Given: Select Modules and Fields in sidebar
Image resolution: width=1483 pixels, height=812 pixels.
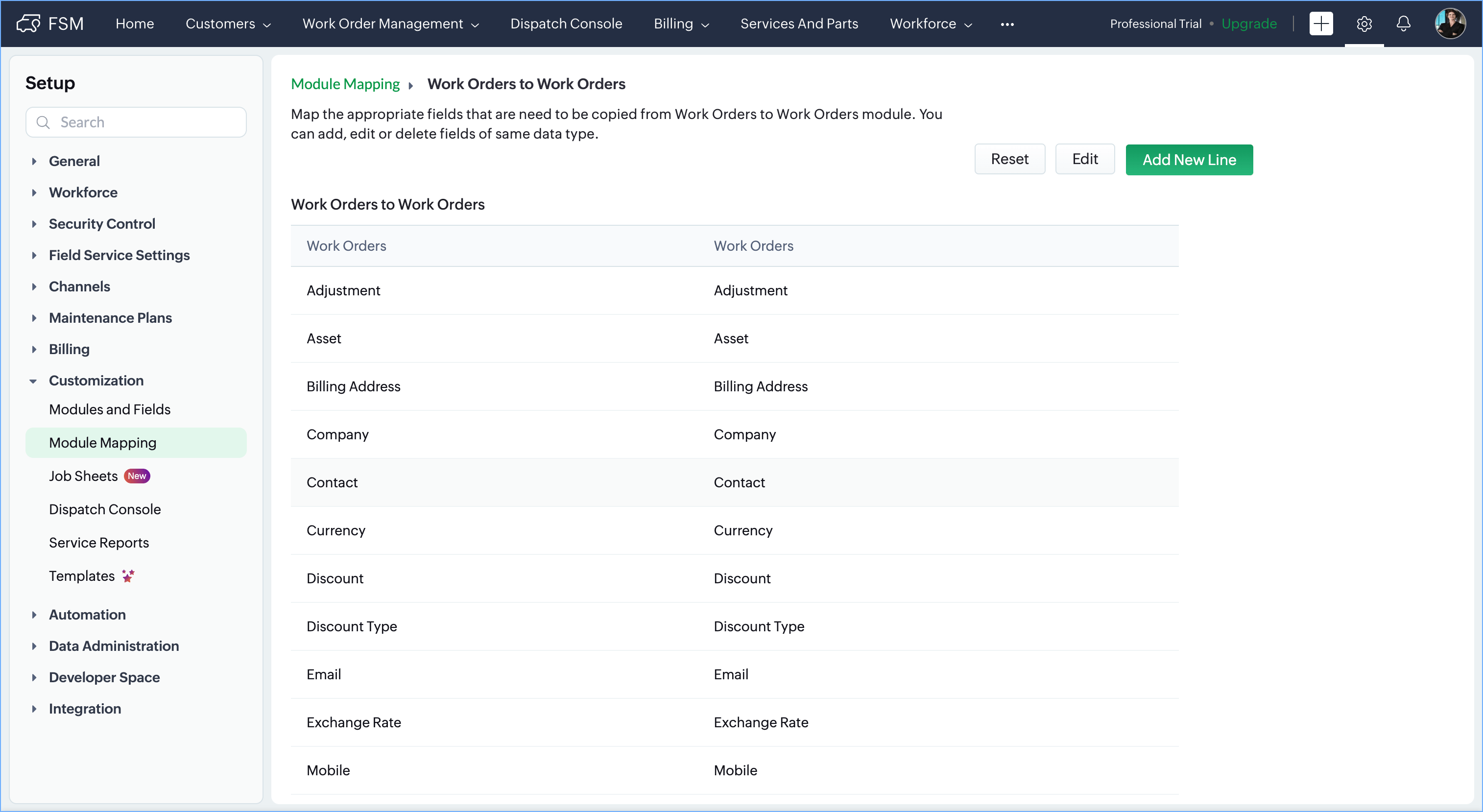Looking at the screenshot, I should point(109,409).
